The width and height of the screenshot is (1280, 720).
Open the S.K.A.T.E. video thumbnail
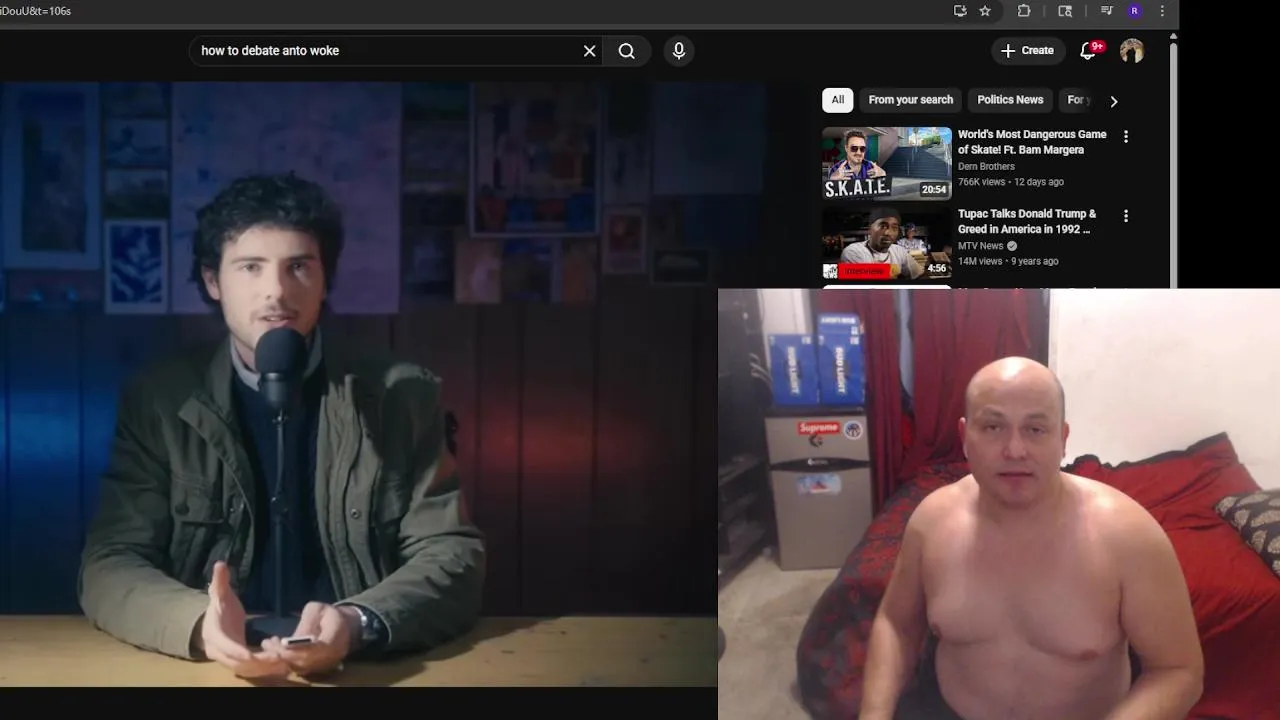coord(887,163)
